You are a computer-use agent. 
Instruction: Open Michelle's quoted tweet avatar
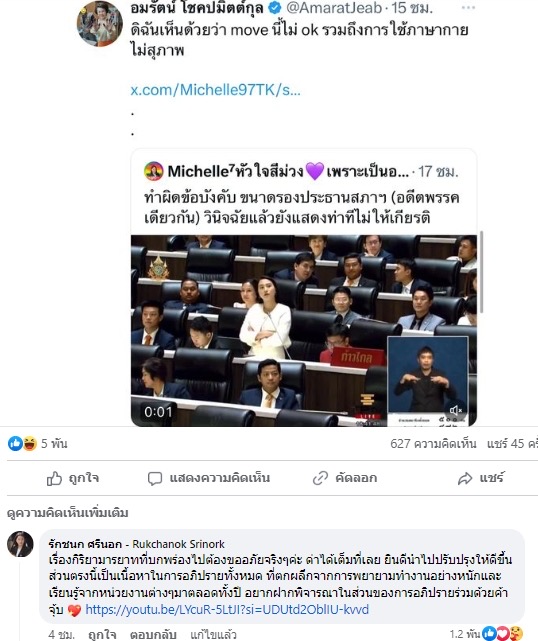pos(154,171)
